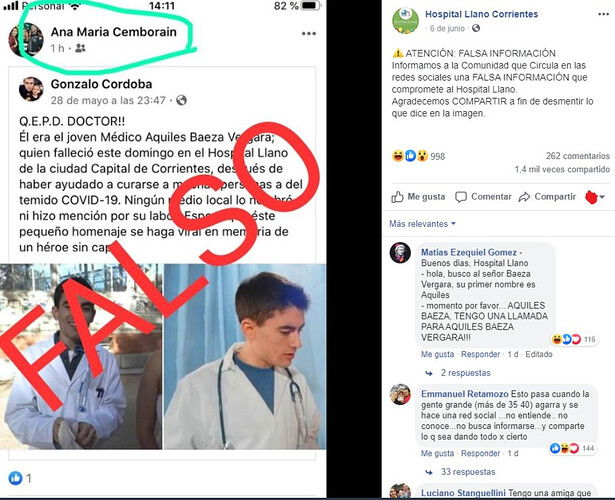The width and height of the screenshot is (615, 500).
Task: Expand 33 respuestas replies thread
Action: pos(468,472)
